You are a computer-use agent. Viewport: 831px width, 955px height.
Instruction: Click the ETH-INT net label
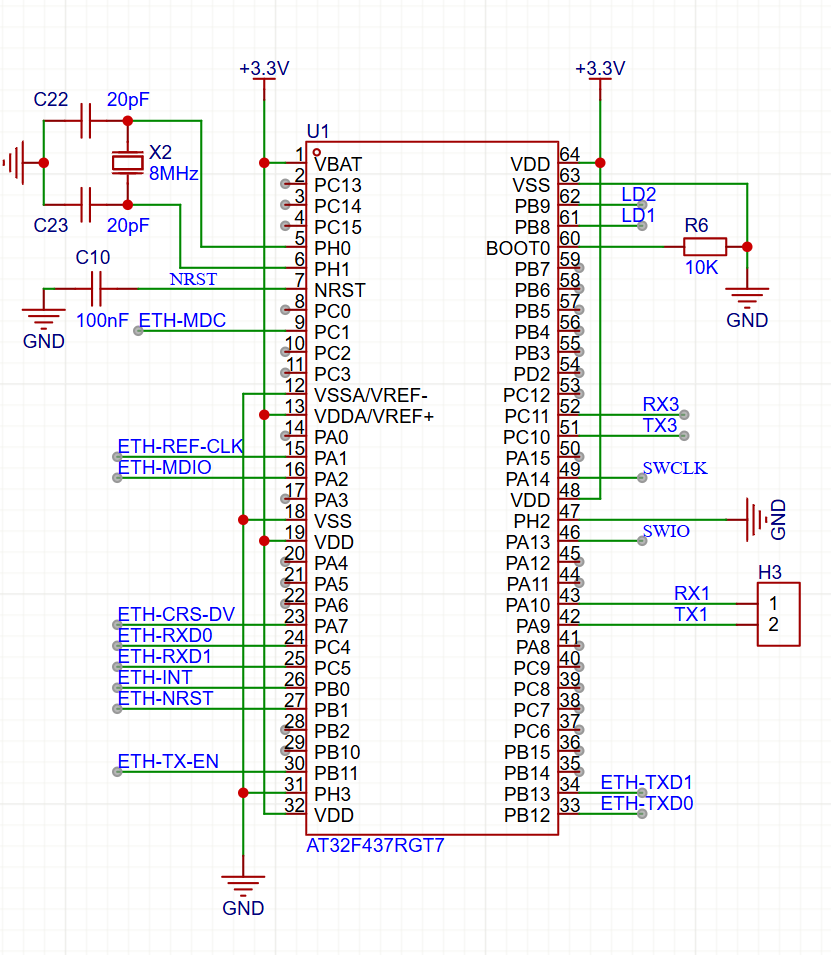click(155, 677)
